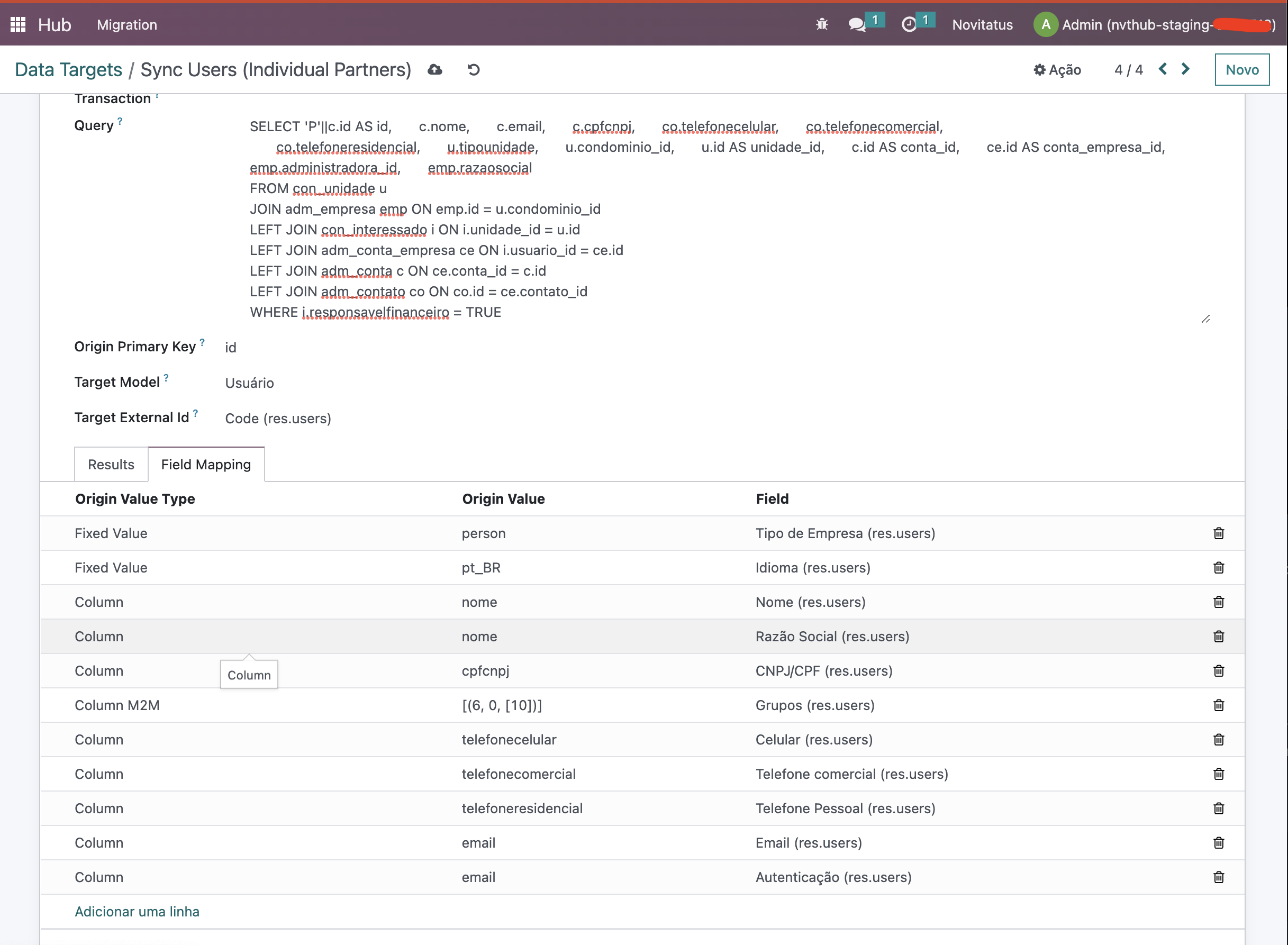Screen dimensions: 1288x945
Task: Click the 'telefoneresidencial' origin value cell
Action: [522, 808]
